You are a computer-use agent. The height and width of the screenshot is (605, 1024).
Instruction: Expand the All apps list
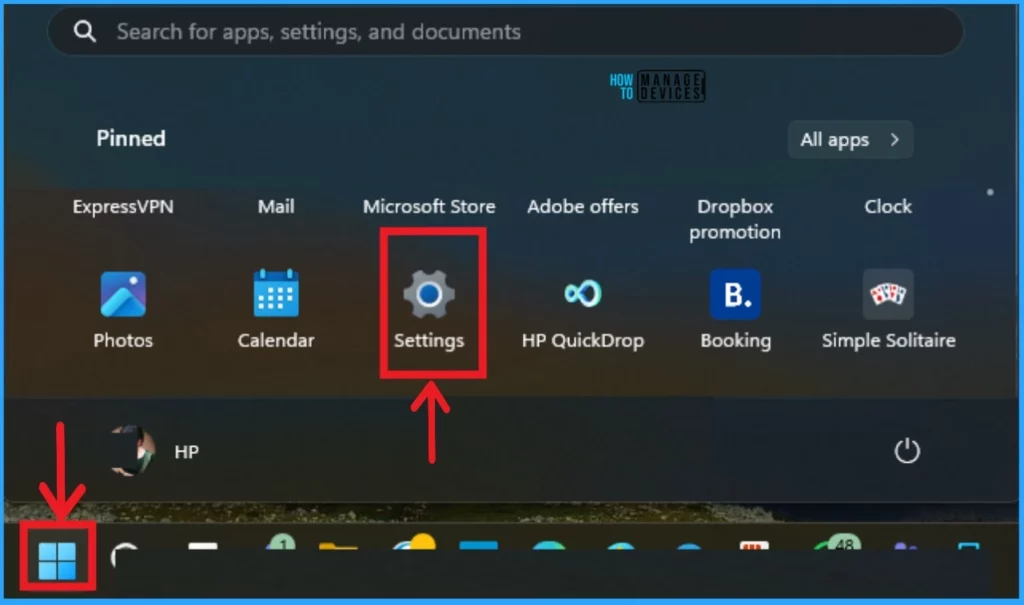pos(850,139)
